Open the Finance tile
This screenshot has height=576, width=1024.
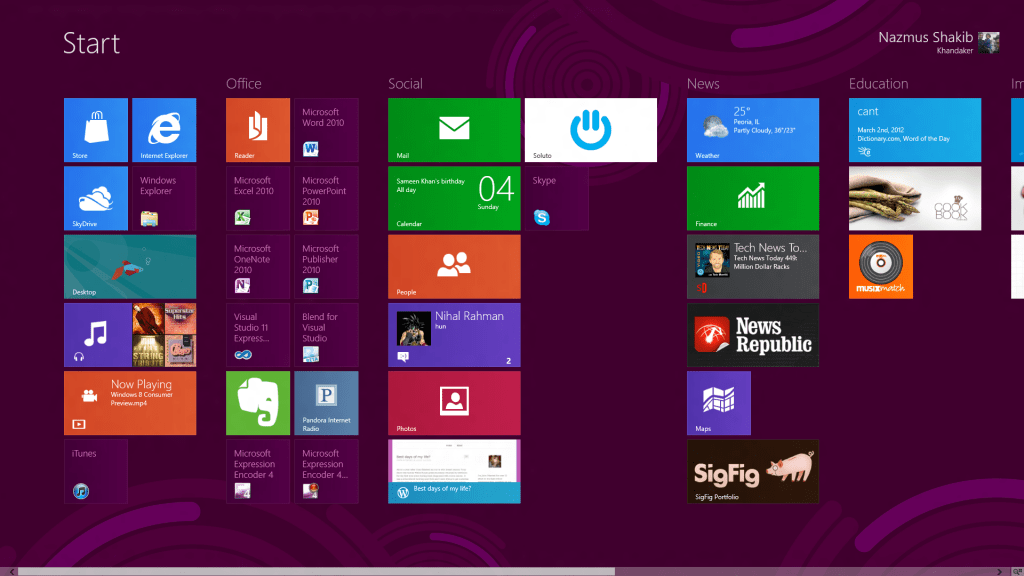[x=752, y=198]
